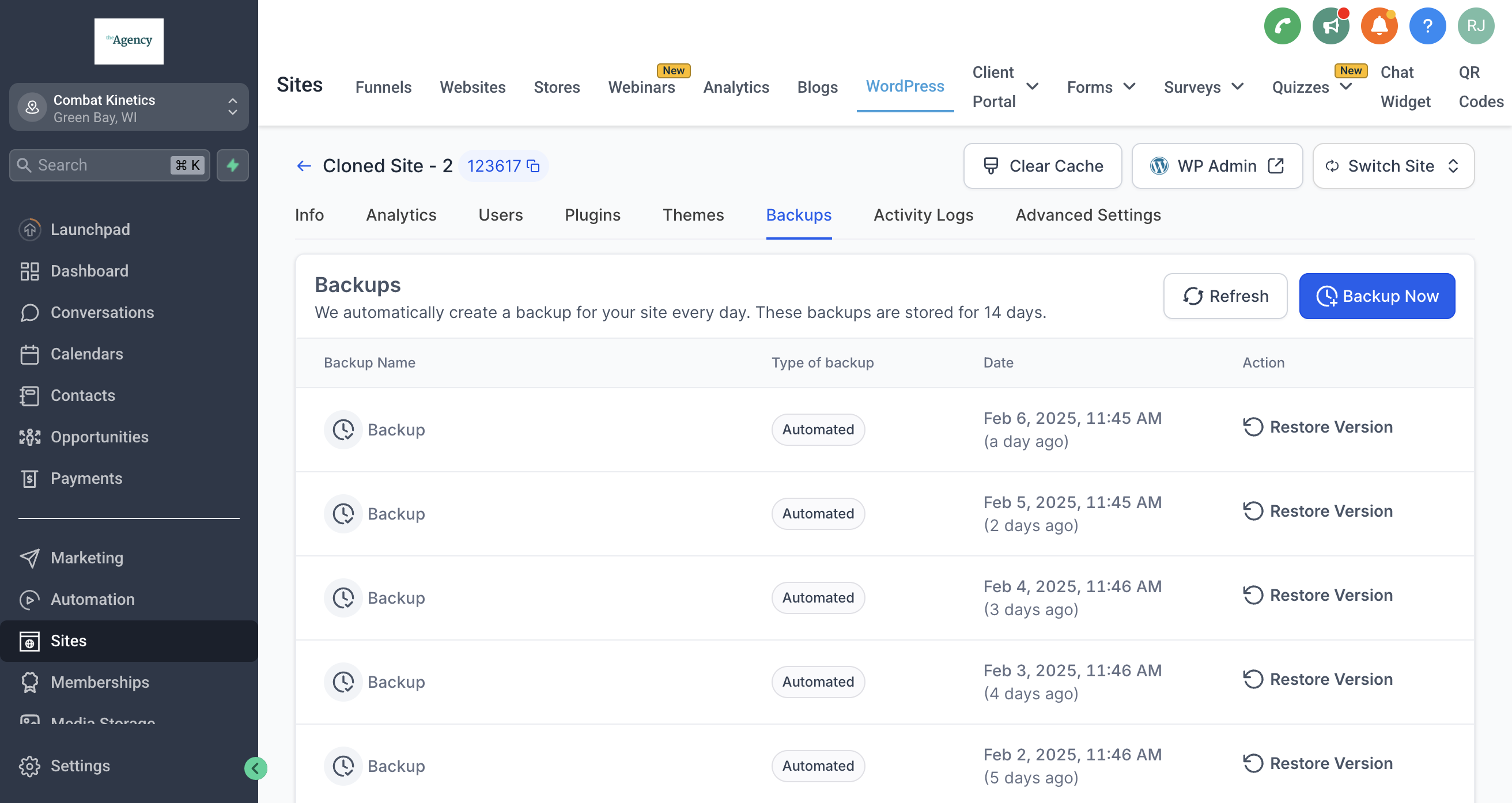
Task: Open the megaphone announcements icon
Action: (1330, 26)
